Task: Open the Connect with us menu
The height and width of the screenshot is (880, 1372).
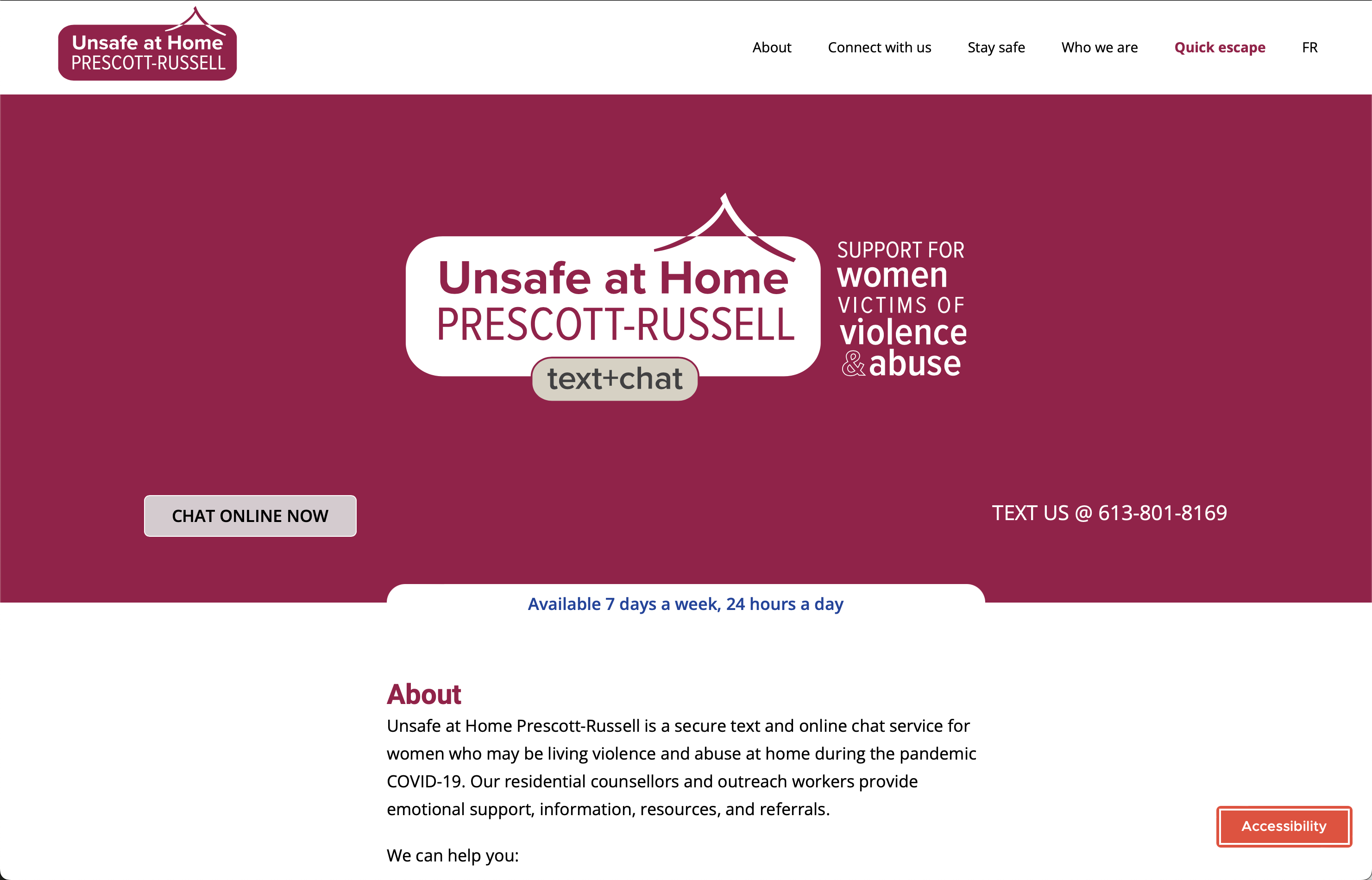Action: click(x=879, y=47)
